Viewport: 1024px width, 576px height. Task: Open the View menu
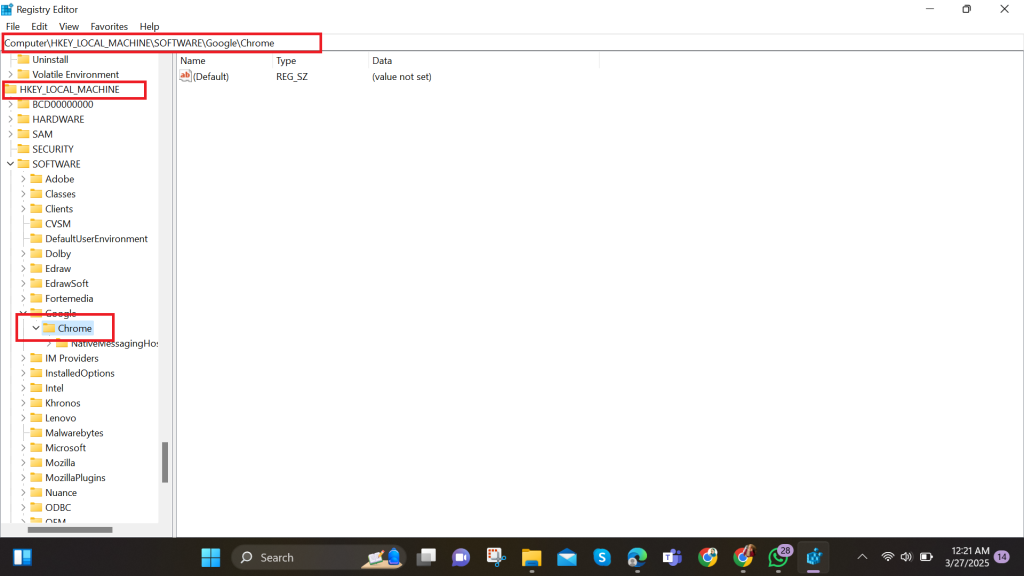coord(69,27)
